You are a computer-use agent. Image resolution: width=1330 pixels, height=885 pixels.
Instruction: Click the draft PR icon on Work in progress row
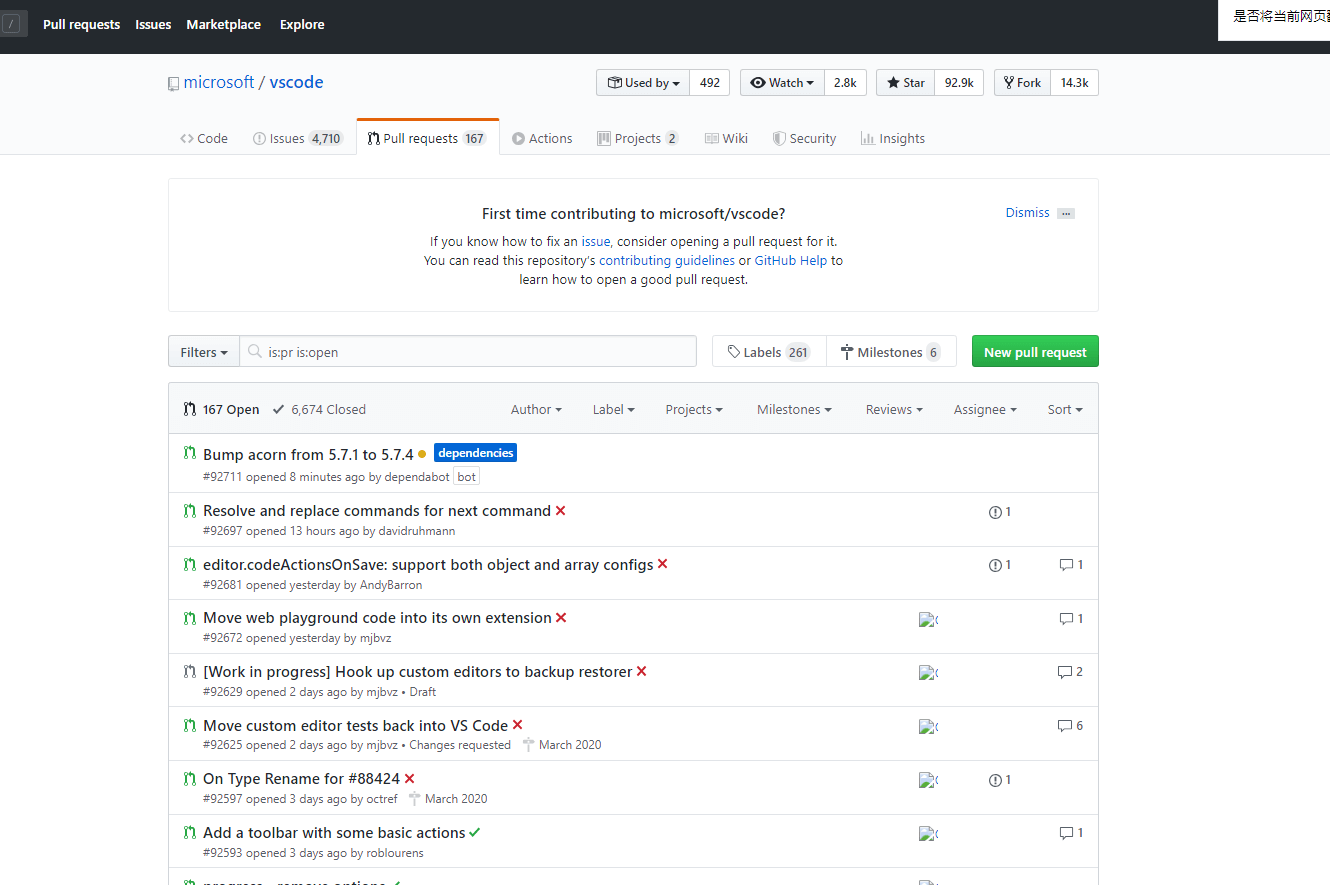[190, 671]
